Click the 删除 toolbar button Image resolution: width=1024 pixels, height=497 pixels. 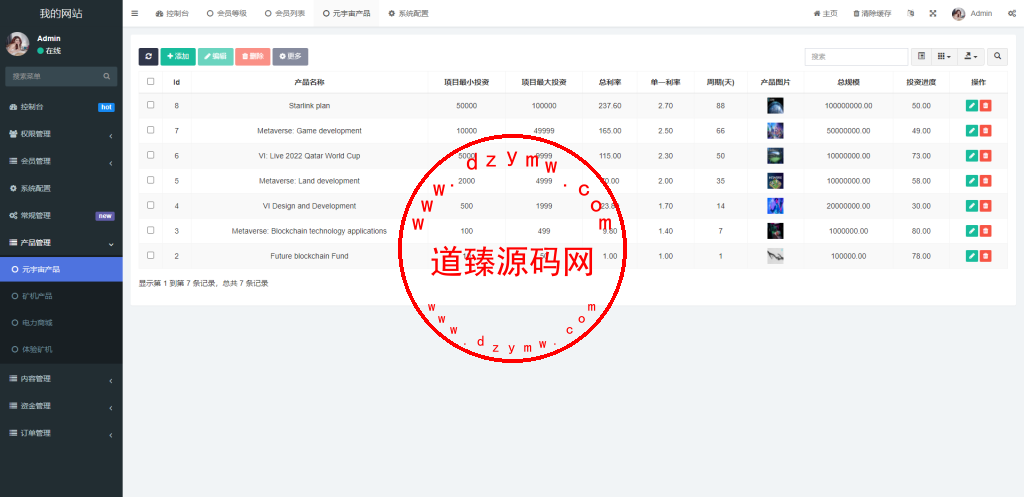[253, 57]
